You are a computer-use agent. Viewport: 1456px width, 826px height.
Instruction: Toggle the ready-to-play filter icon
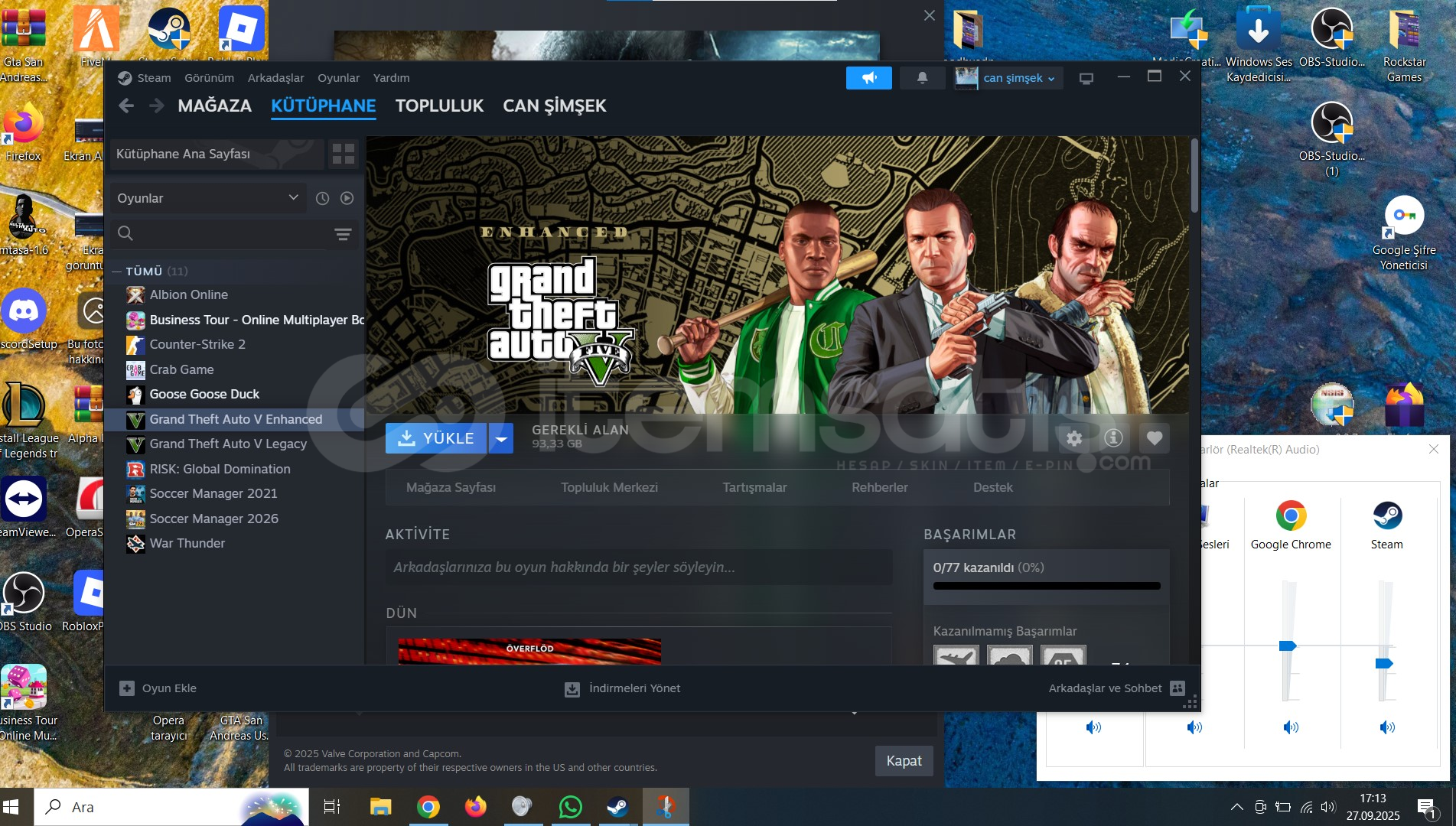point(347,198)
